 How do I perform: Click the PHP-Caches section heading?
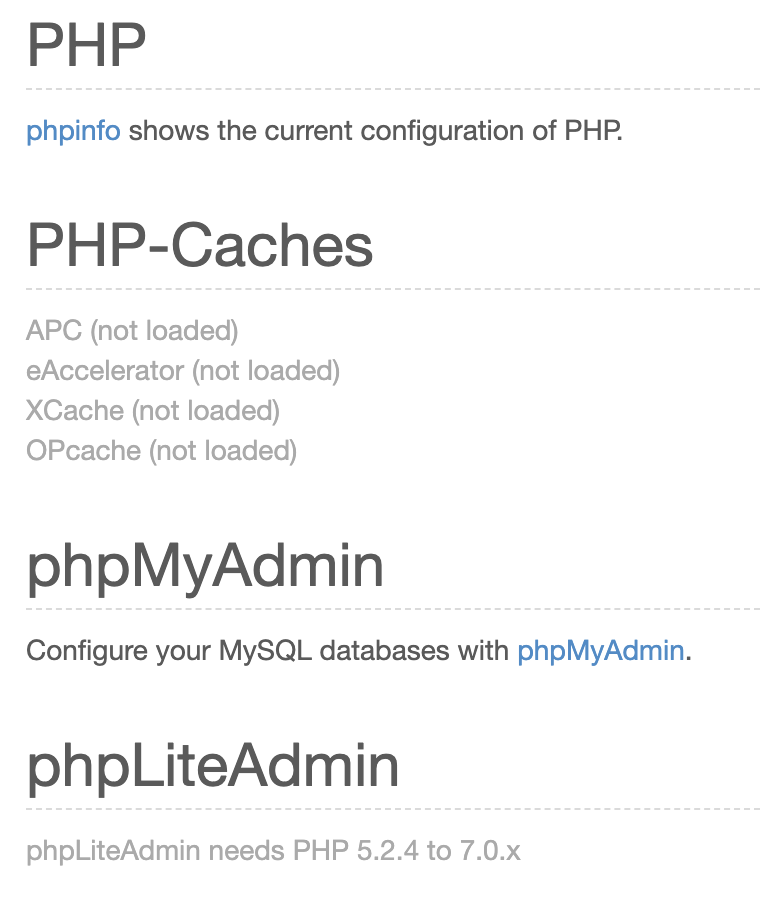199,245
